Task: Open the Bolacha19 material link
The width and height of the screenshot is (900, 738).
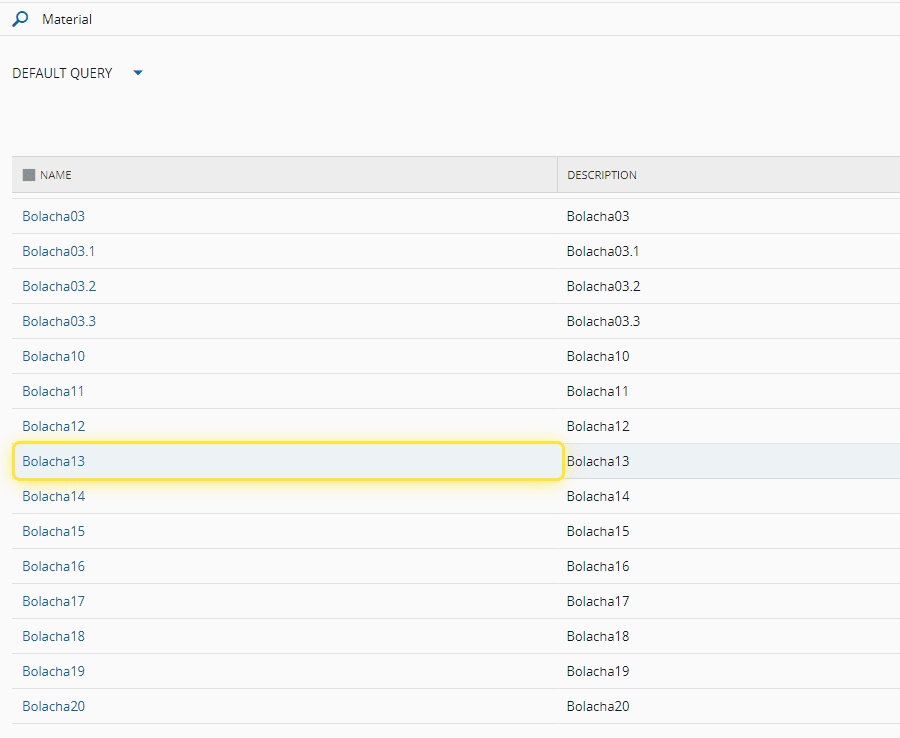Action: (x=53, y=671)
